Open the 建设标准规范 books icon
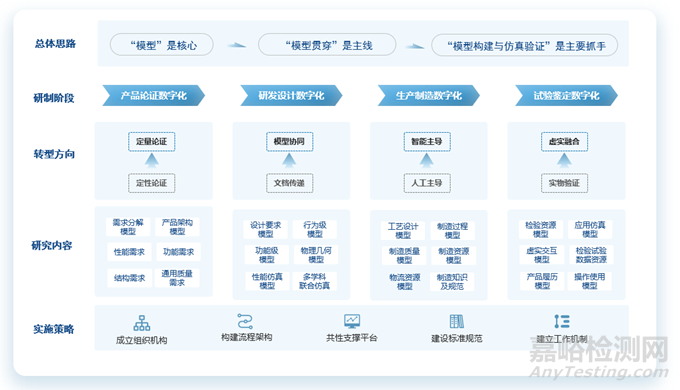Viewport: 680px width, 390px height. tap(457, 321)
